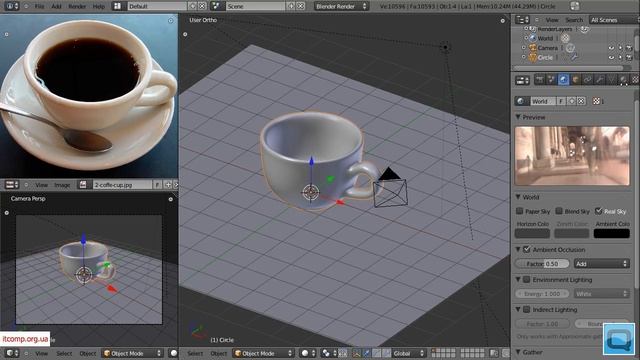Viewport: 640px width, 360px height.
Task: Open the Render menu
Action: [77, 7]
